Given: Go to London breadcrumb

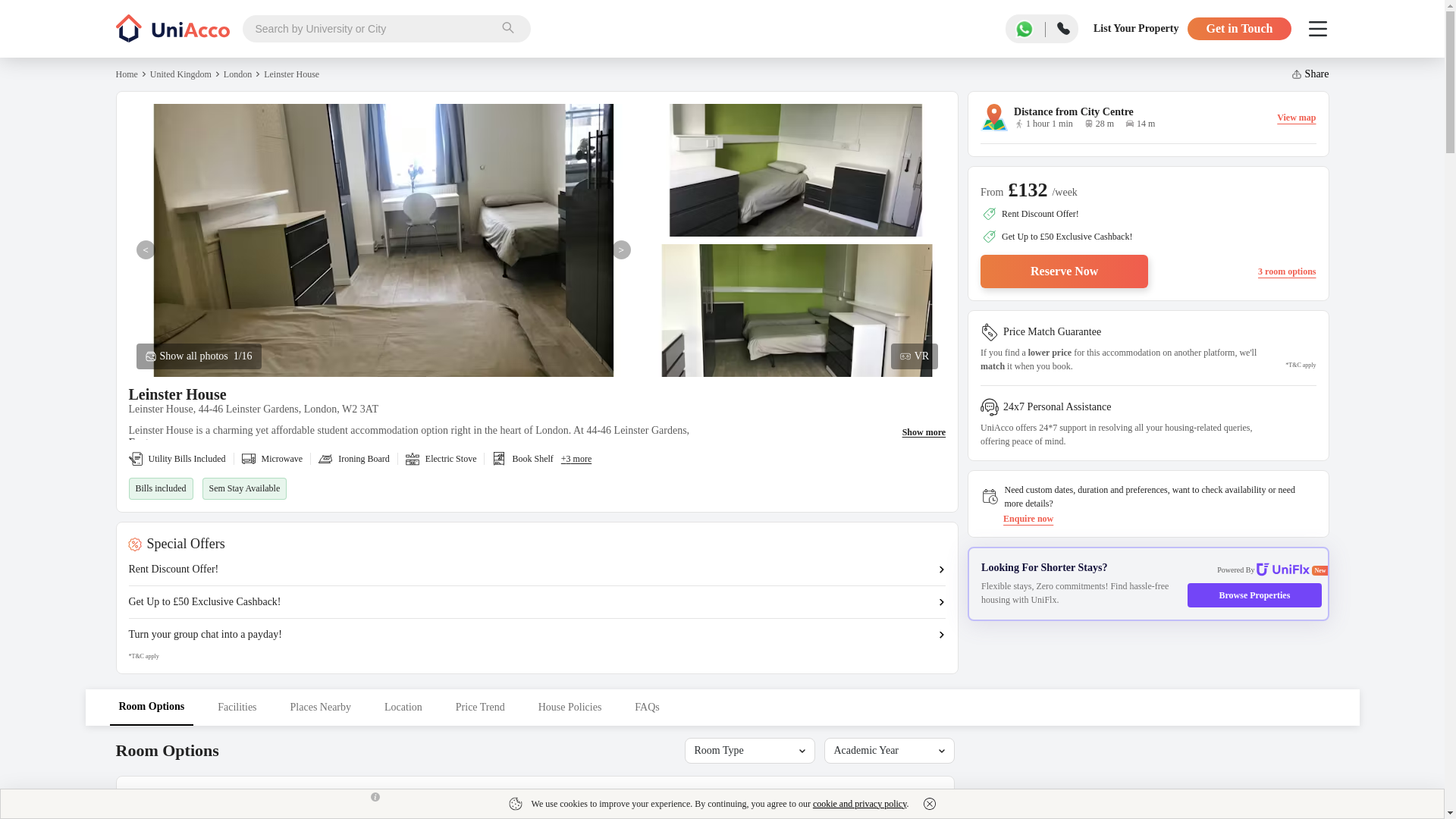Looking at the screenshot, I should pos(237,74).
